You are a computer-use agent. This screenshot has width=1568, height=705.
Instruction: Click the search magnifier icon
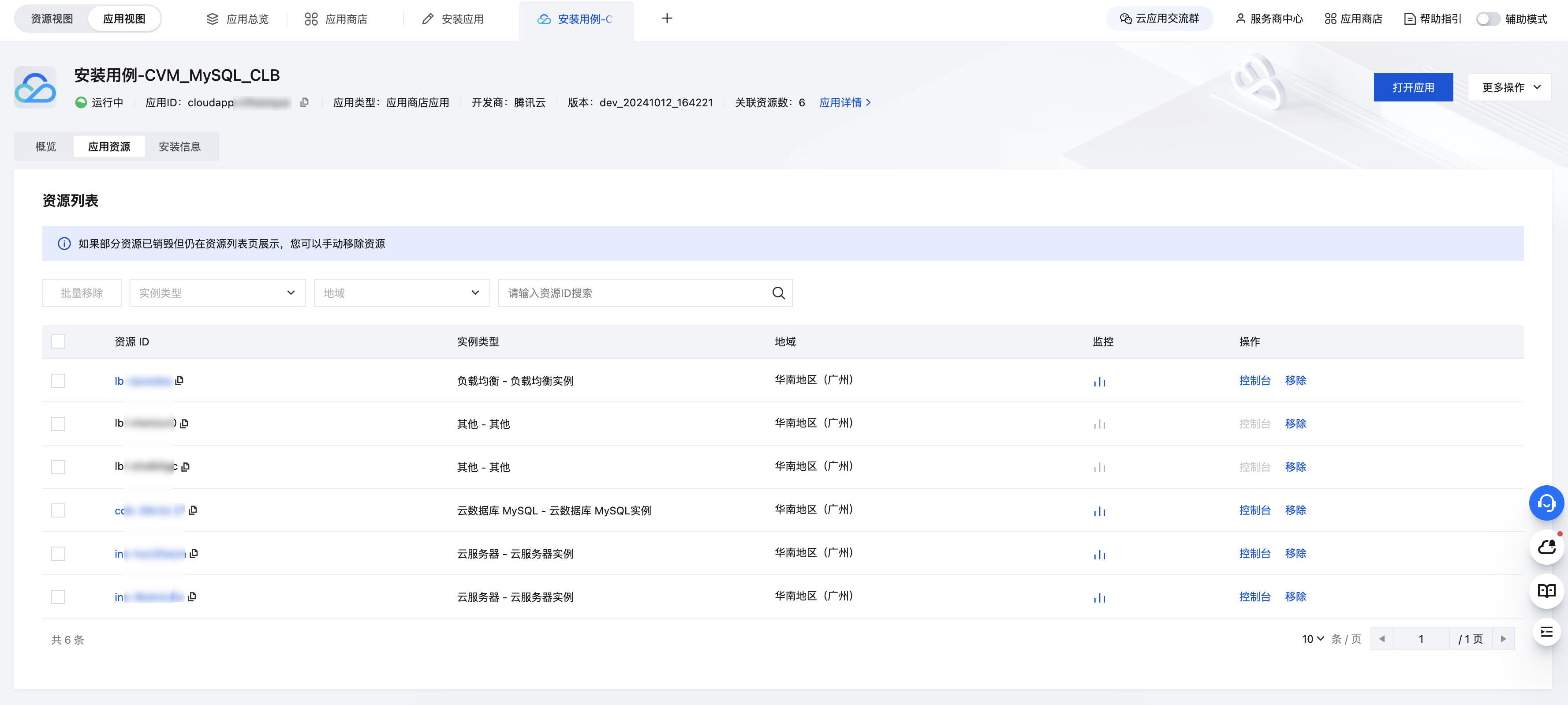(x=778, y=293)
